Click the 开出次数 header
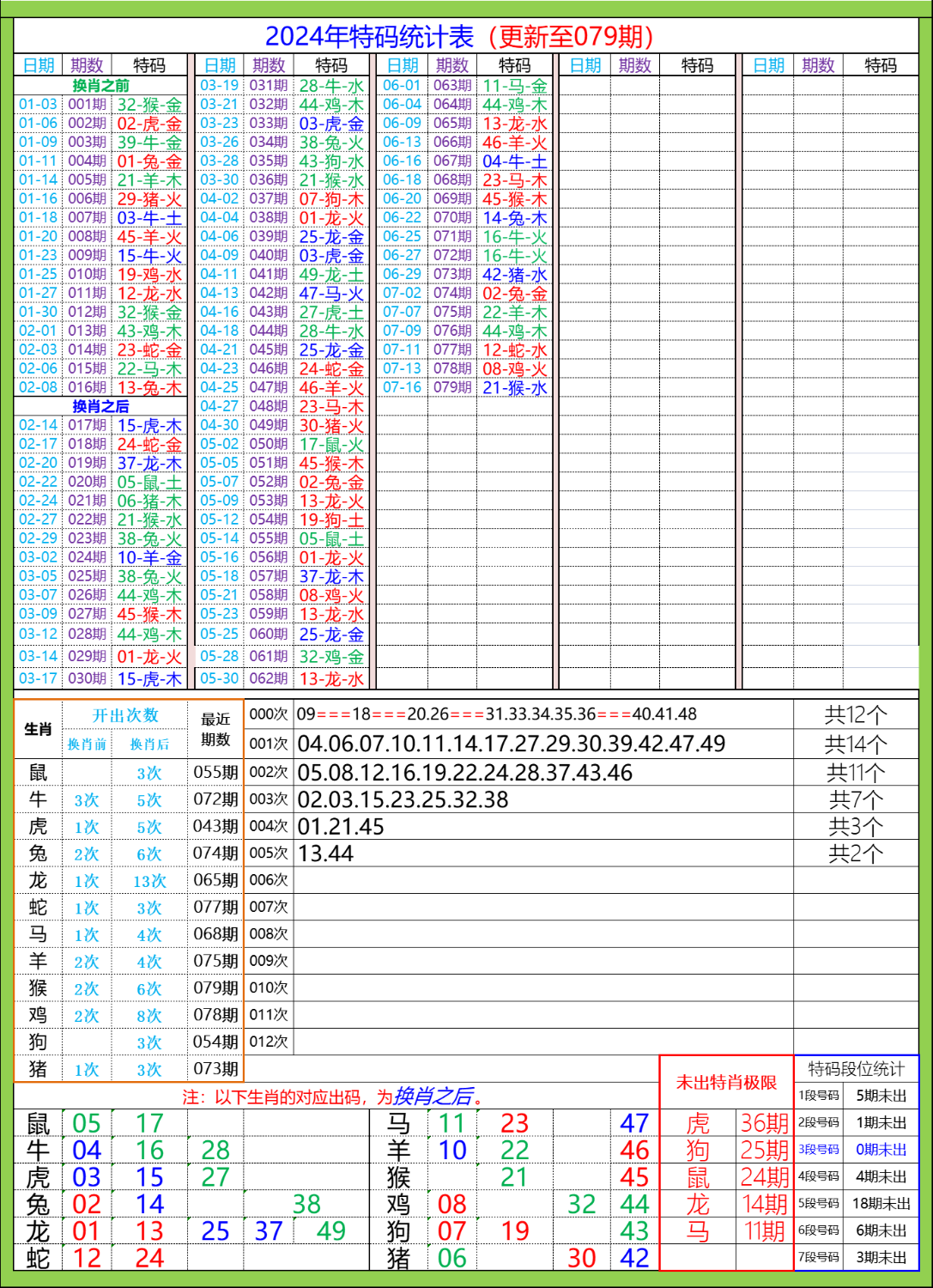The height and width of the screenshot is (1288, 933). point(125,715)
